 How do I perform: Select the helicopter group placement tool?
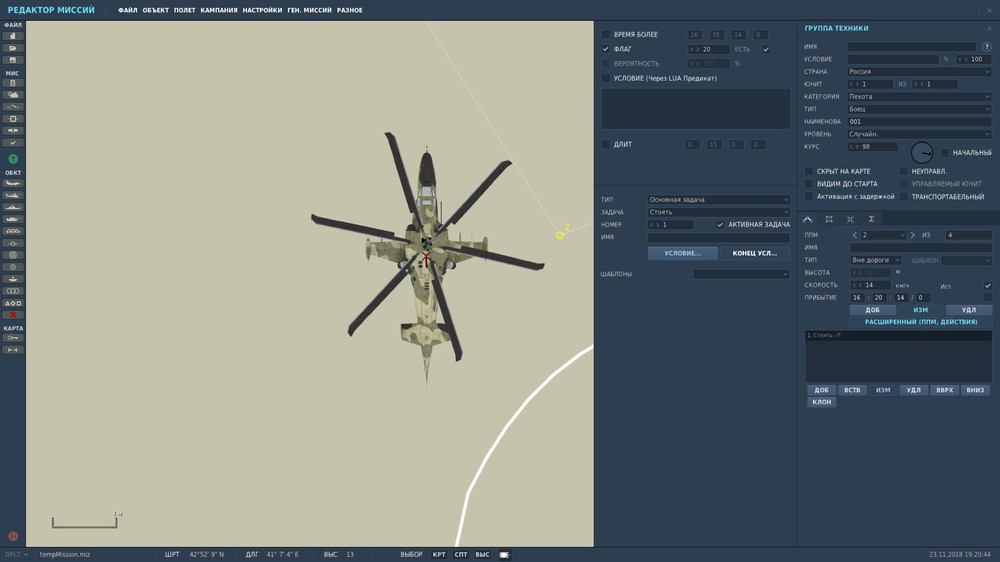click(x=13, y=195)
